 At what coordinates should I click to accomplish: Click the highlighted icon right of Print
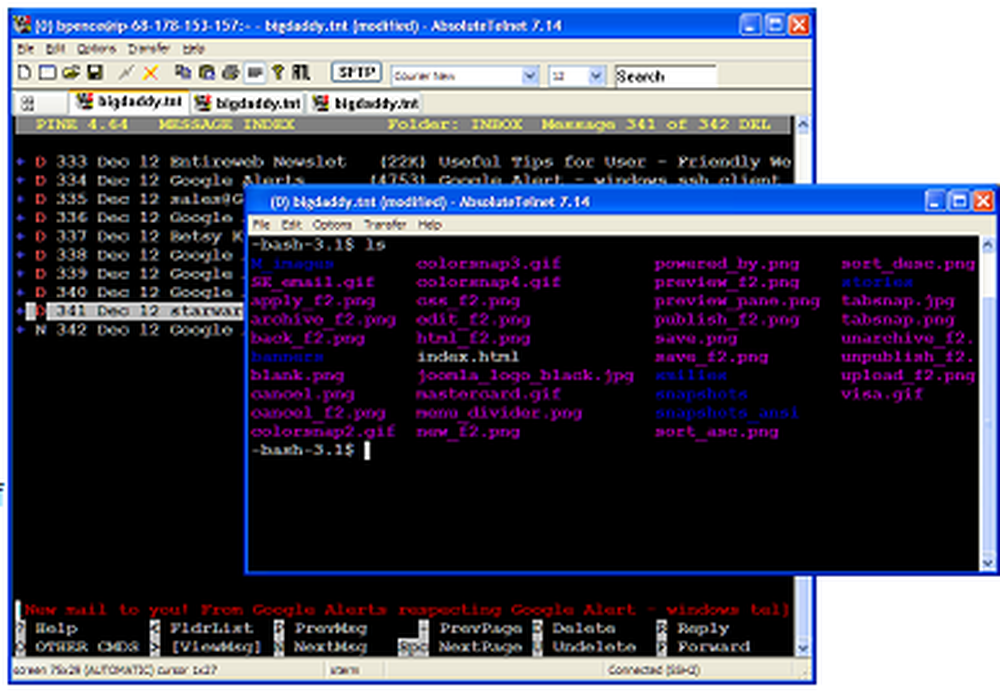(254, 73)
